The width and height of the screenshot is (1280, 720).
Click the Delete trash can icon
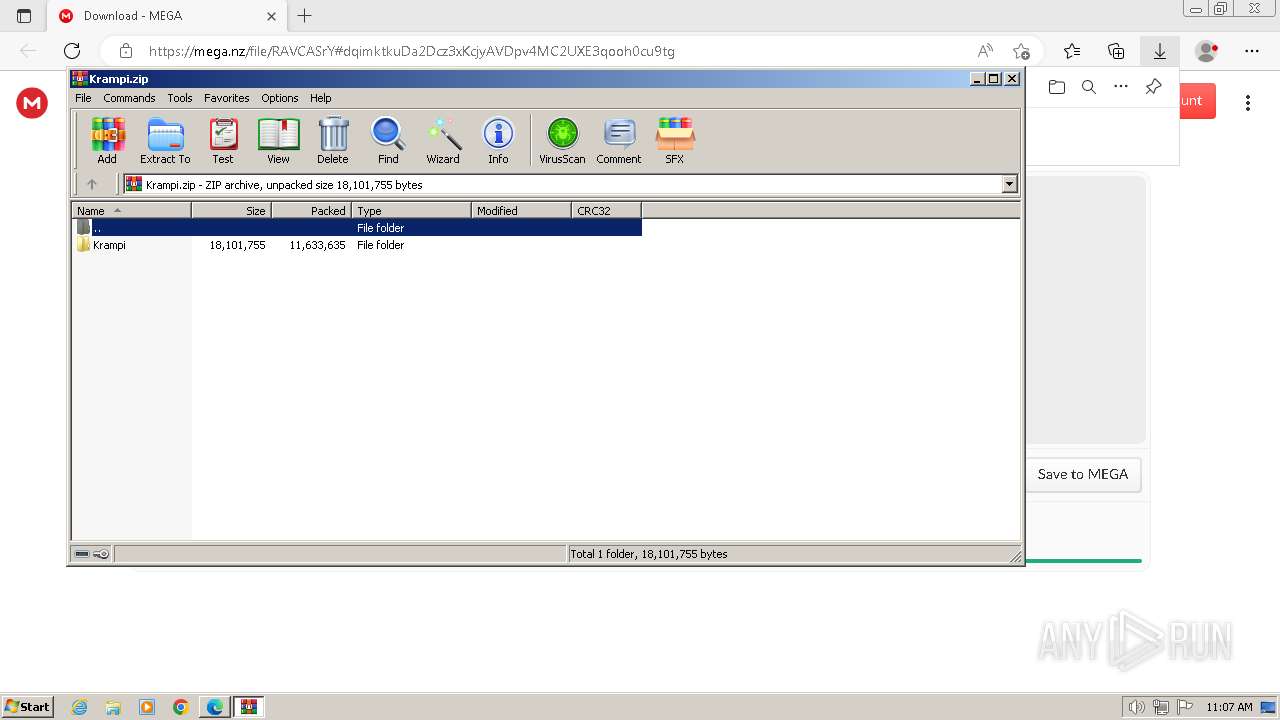point(333,140)
